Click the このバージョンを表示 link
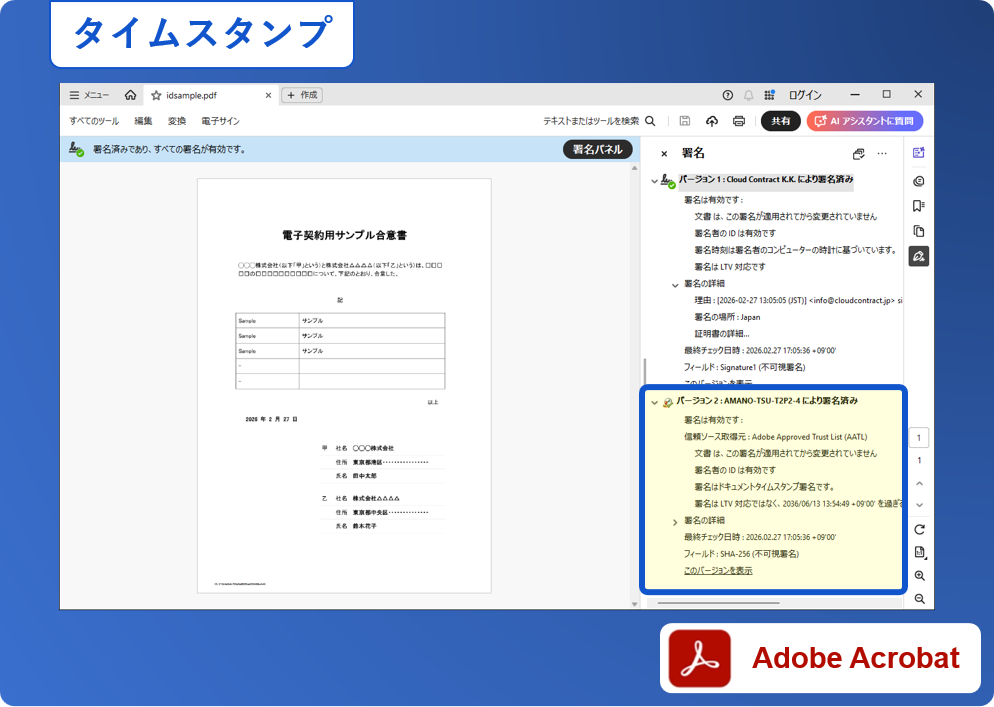 [x=718, y=571]
